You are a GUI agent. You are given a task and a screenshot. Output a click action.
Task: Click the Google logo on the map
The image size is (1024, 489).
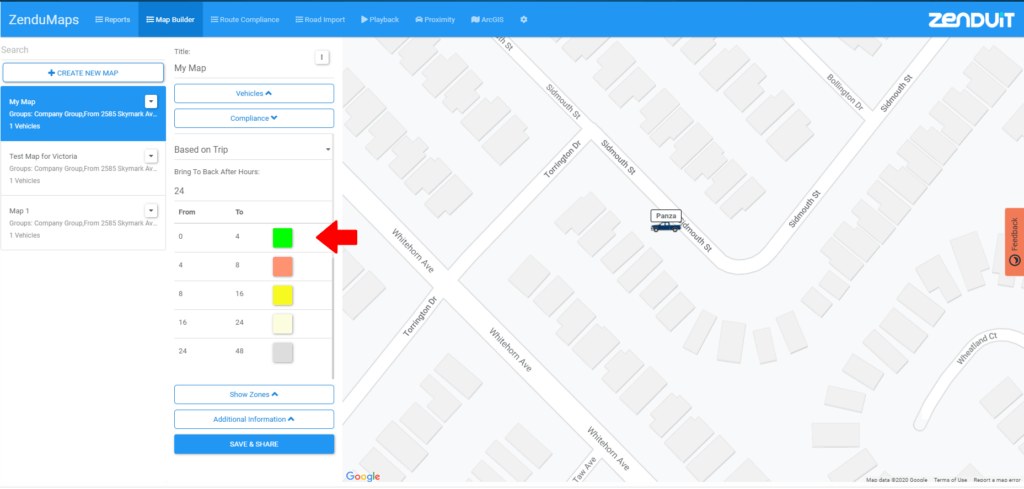(362, 477)
